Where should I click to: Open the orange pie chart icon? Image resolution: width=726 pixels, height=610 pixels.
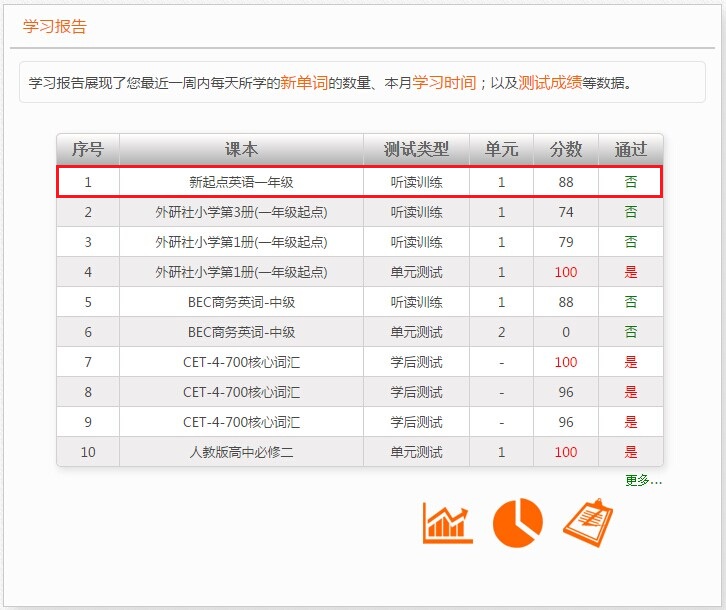pos(518,522)
